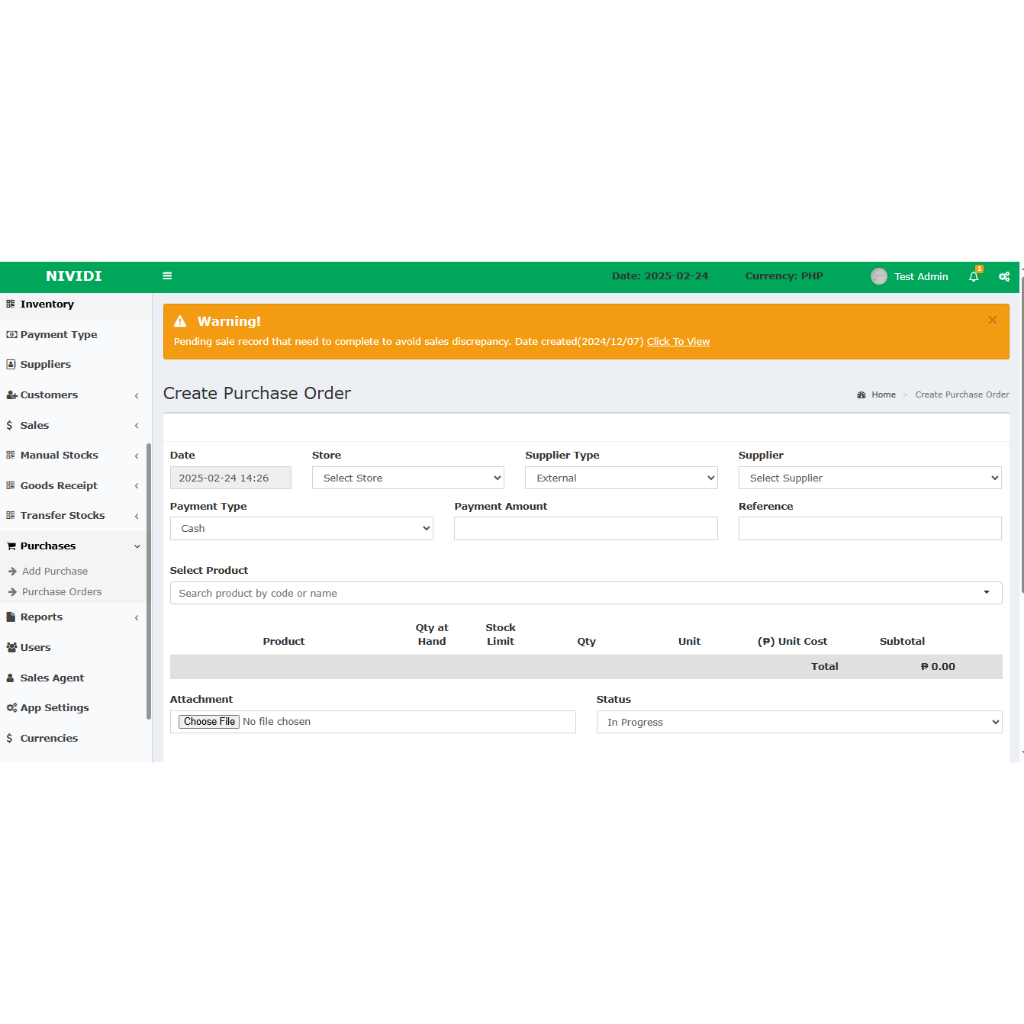Screen dimensions: 1024x1024
Task: Click the App Settings gear icon
Action: click(11, 708)
